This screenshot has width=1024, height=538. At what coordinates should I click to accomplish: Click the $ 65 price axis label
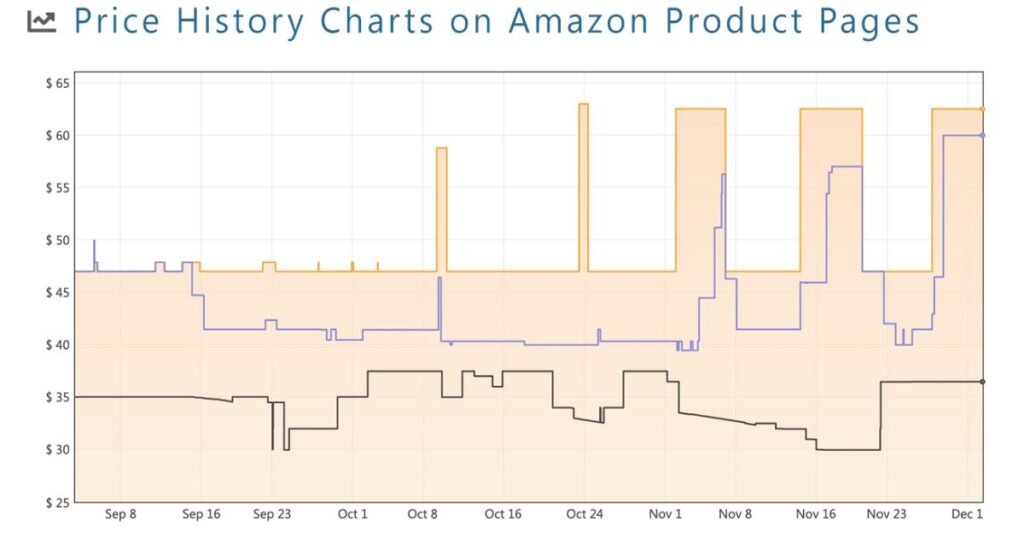pyautogui.click(x=57, y=83)
